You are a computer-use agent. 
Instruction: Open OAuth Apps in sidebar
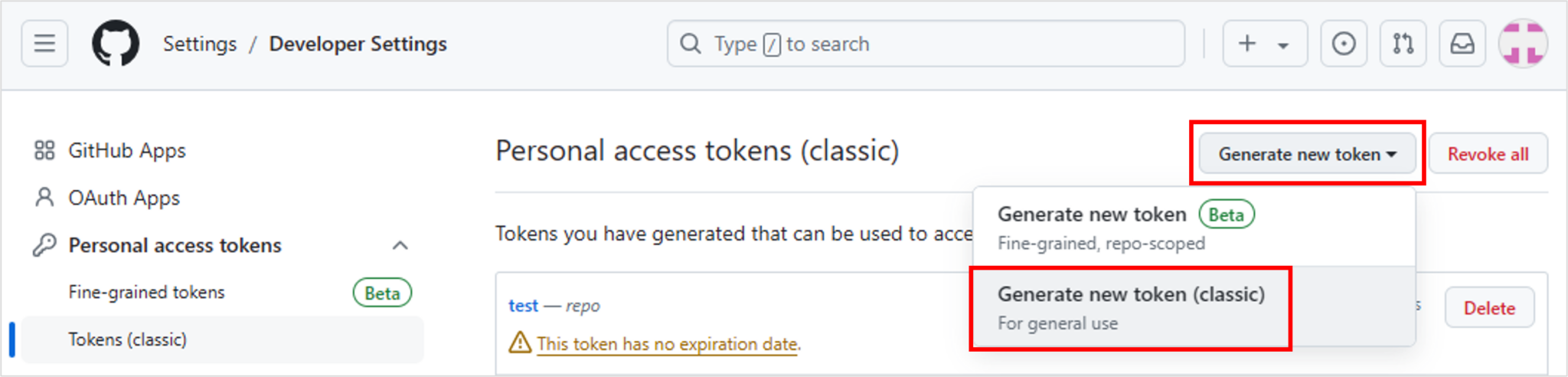pyautogui.click(x=124, y=198)
